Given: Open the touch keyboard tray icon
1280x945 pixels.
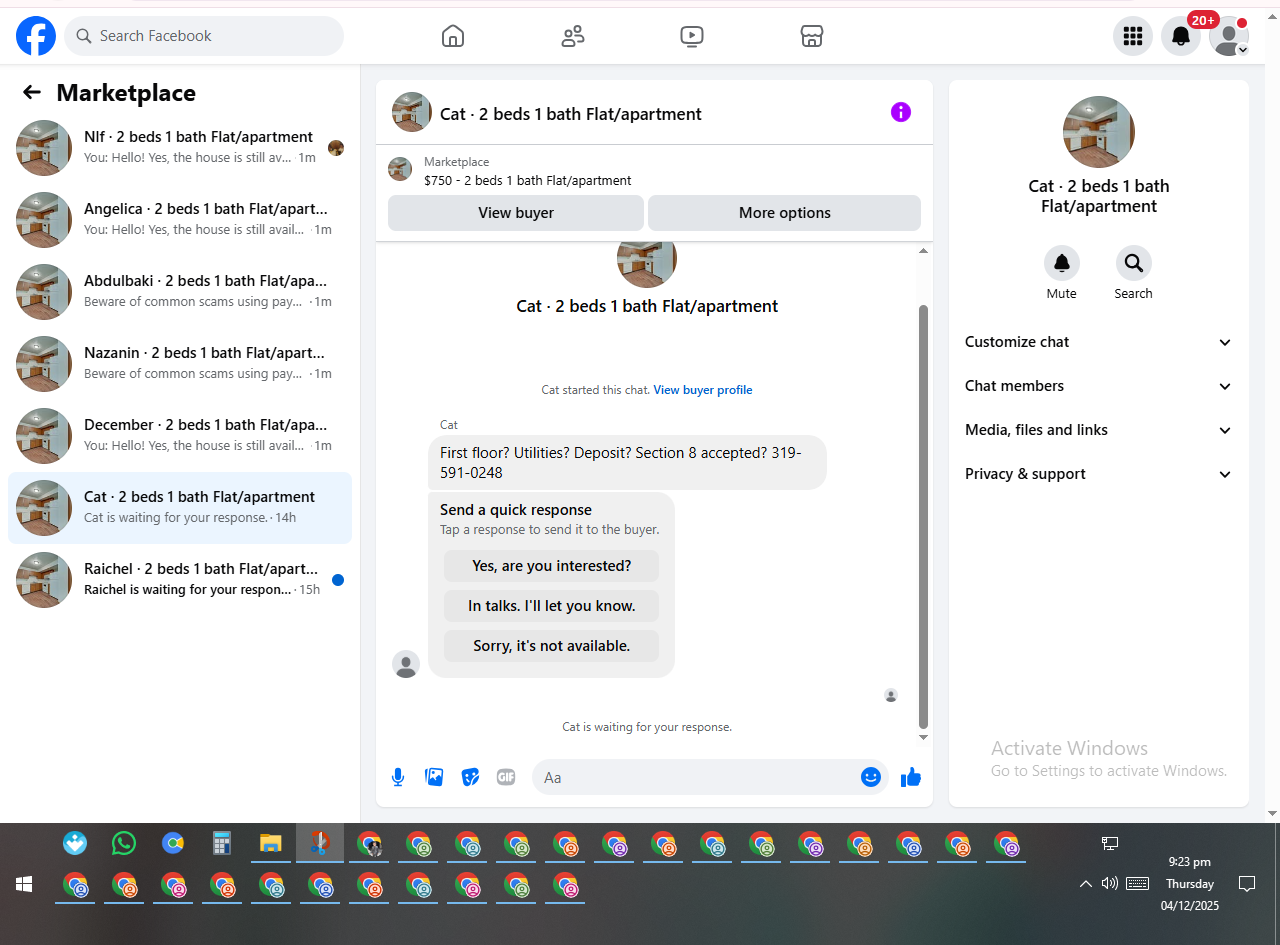Looking at the screenshot, I should pos(1137,883).
